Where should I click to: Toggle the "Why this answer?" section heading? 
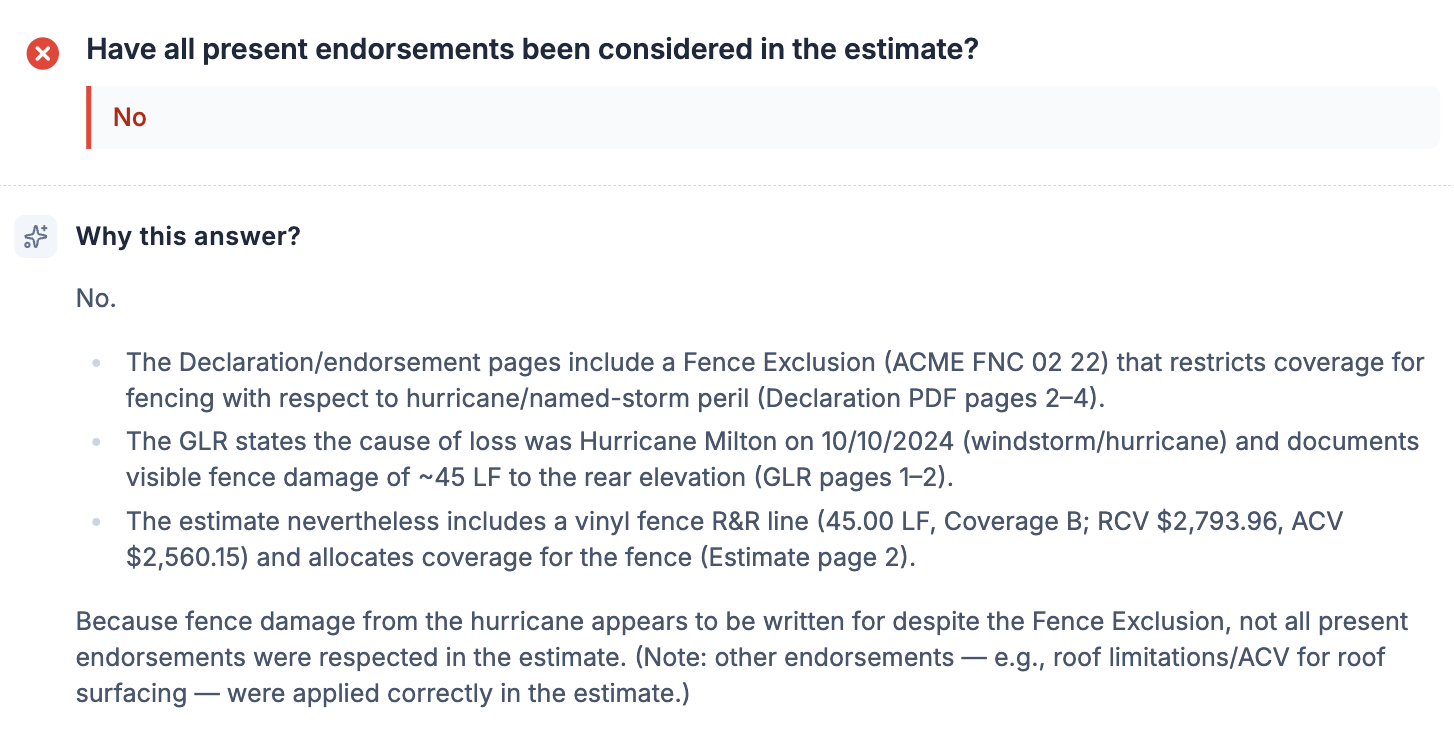tap(188, 237)
